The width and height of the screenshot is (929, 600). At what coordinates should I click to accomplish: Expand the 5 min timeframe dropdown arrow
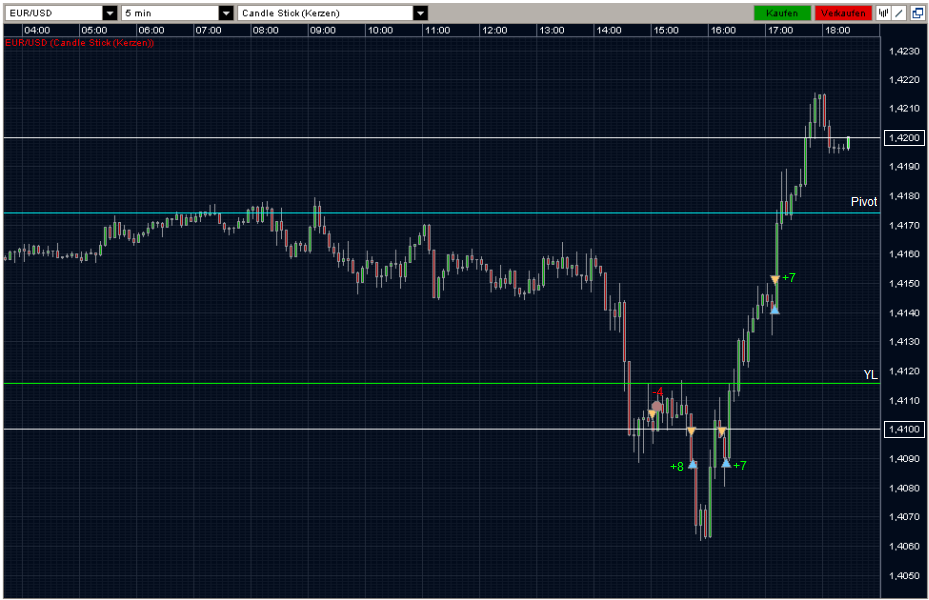point(226,13)
